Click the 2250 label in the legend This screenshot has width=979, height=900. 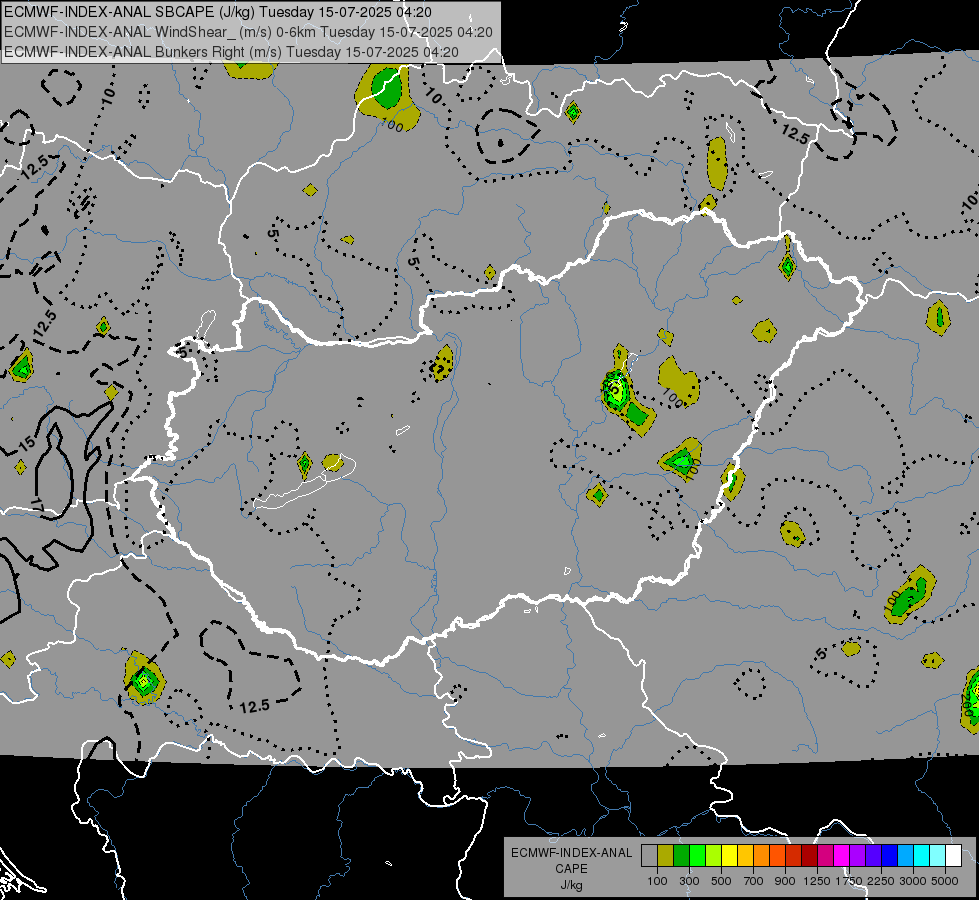[x=881, y=881]
